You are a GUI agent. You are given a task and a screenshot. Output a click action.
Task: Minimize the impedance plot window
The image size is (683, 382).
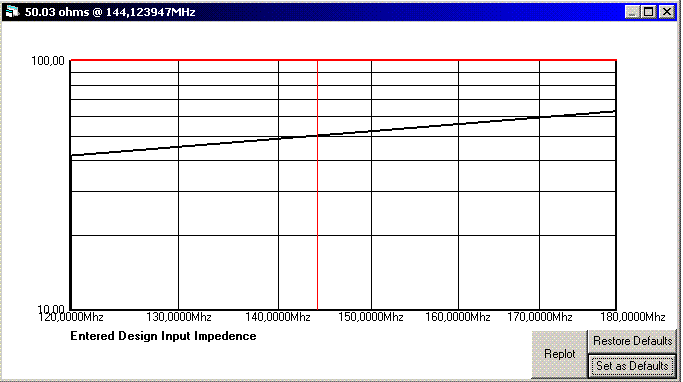[x=632, y=12]
